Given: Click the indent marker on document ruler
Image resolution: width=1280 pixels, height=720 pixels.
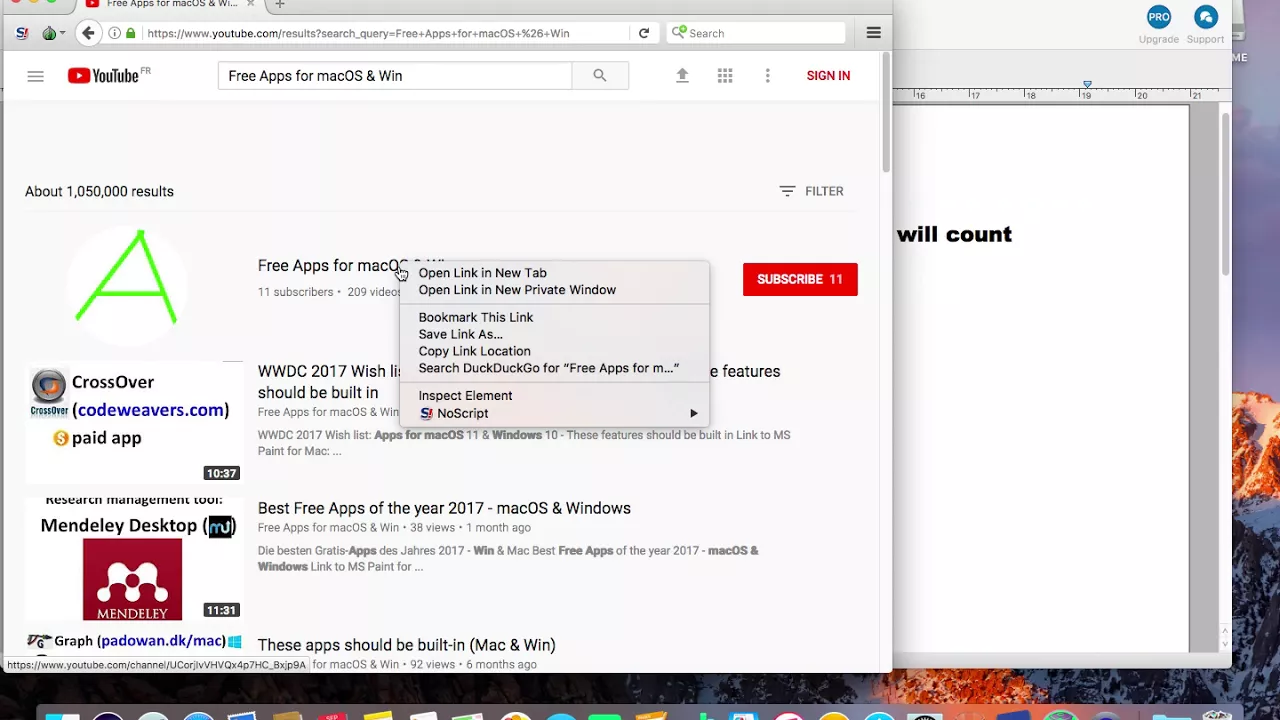Looking at the screenshot, I should coord(1087,85).
